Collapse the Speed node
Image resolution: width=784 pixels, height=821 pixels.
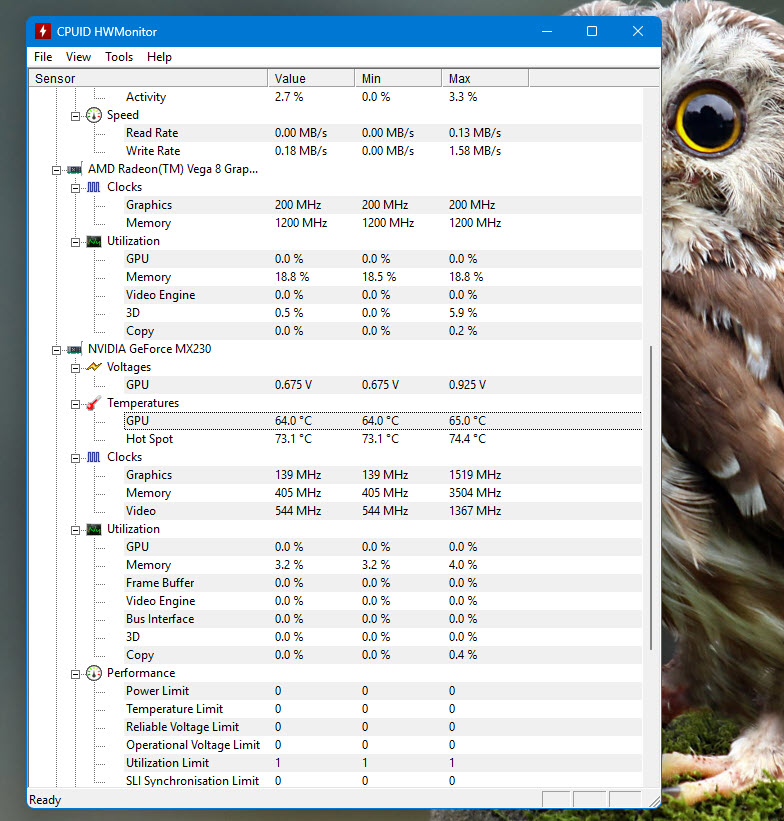(x=75, y=116)
